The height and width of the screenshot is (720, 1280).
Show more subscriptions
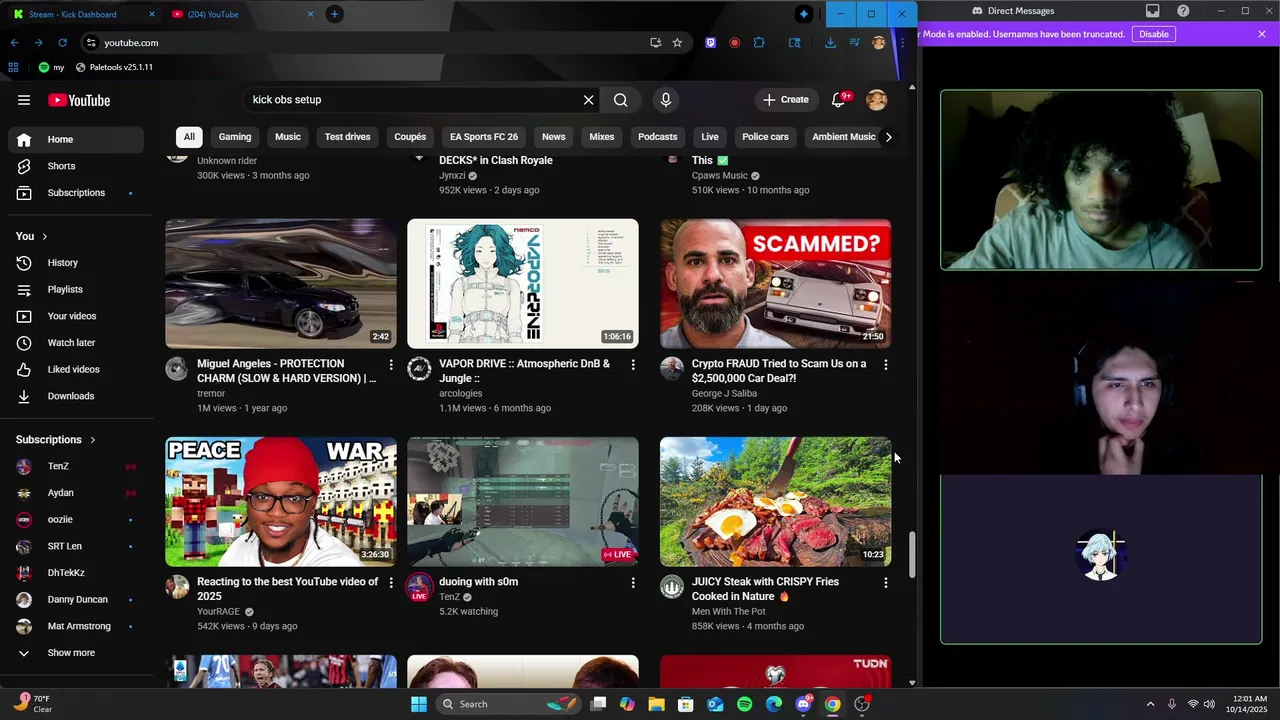76,653
